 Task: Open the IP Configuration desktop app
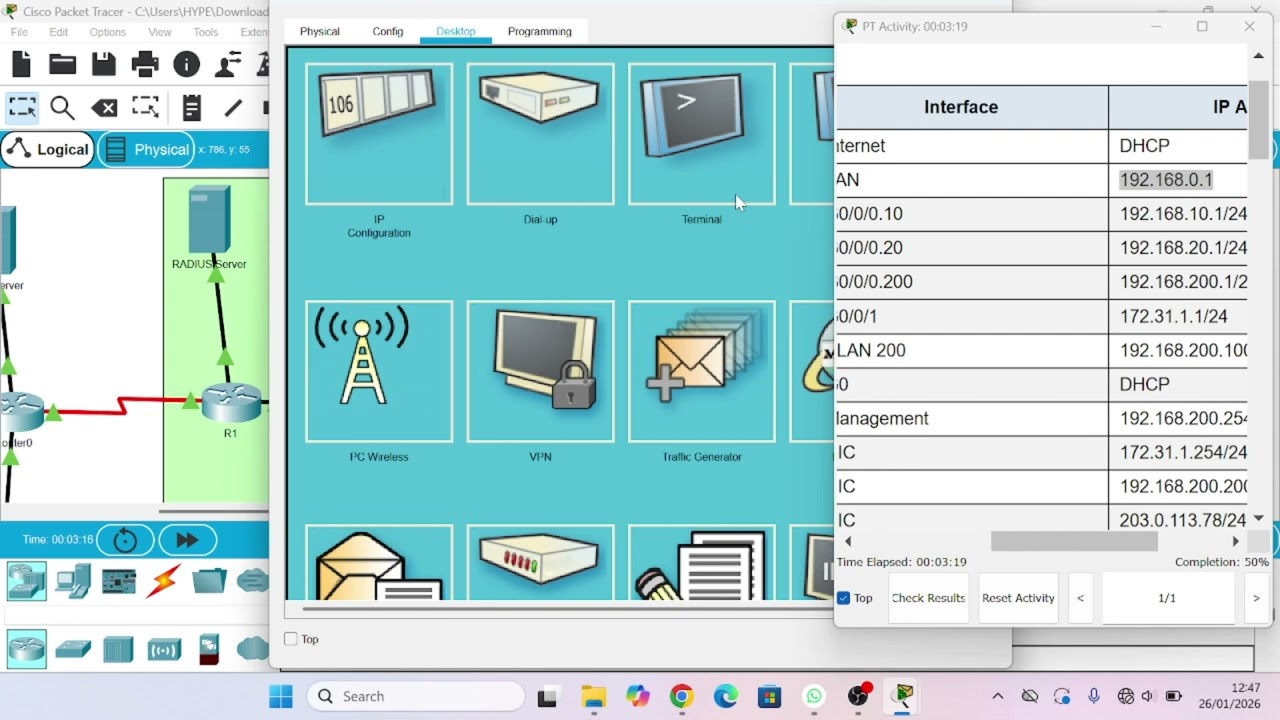[x=379, y=134]
